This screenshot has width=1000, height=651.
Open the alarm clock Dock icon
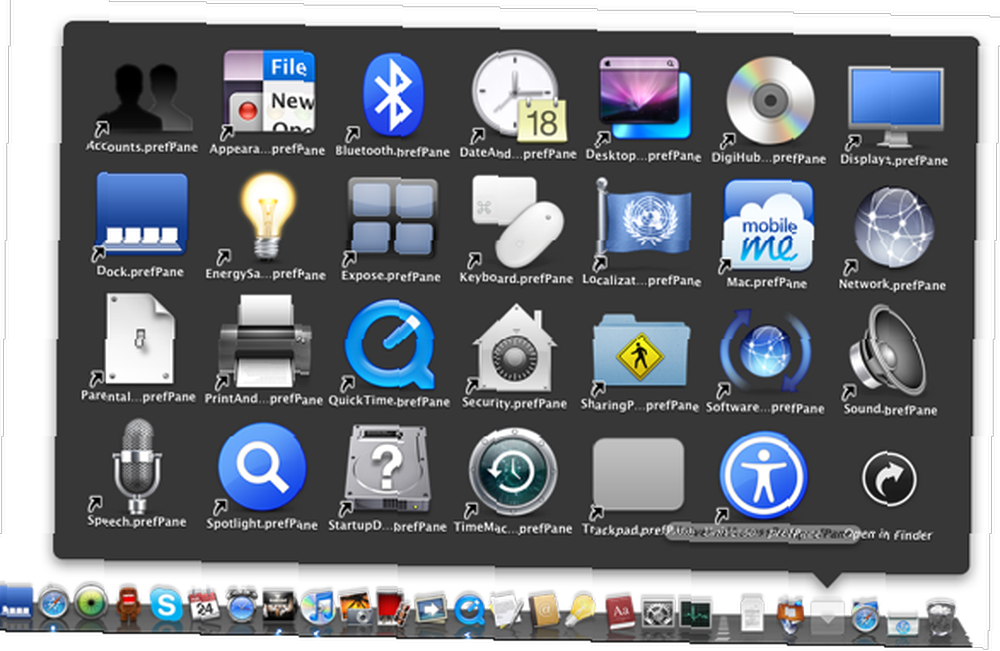coord(242,605)
